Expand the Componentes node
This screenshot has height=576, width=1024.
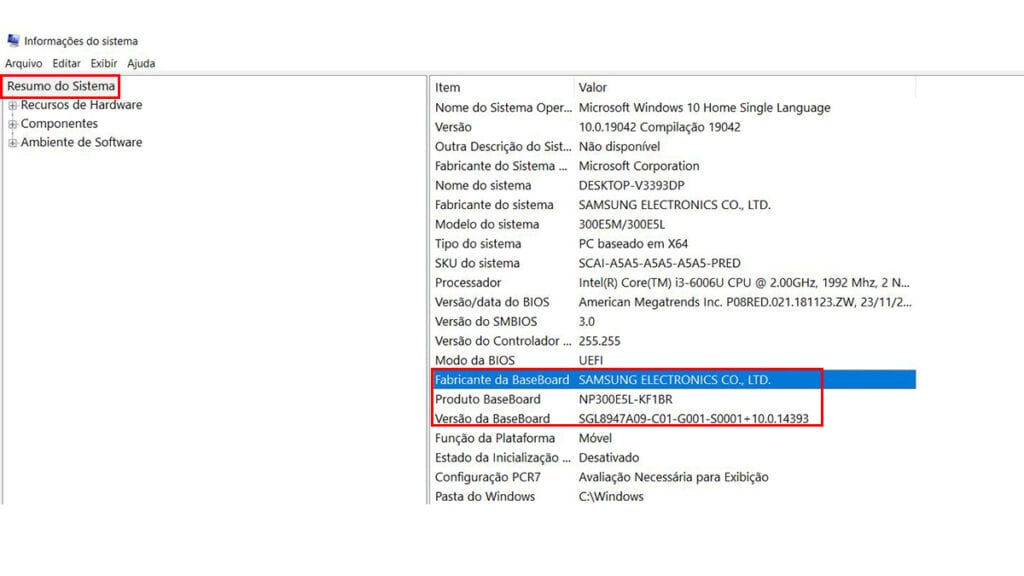[12, 124]
